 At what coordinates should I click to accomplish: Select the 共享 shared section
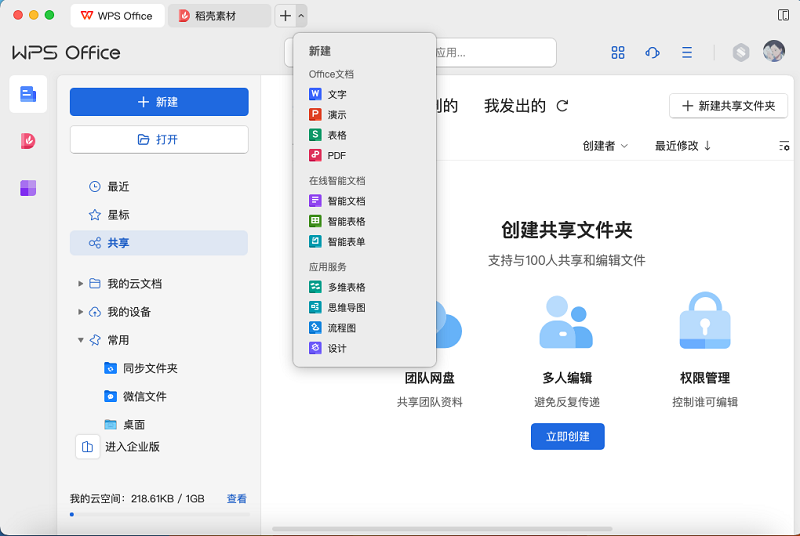pyautogui.click(x=159, y=243)
